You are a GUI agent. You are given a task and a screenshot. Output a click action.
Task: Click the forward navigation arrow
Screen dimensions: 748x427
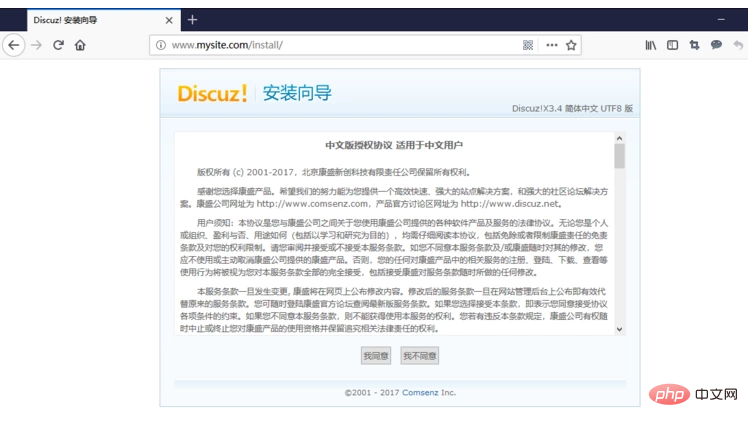coord(36,45)
